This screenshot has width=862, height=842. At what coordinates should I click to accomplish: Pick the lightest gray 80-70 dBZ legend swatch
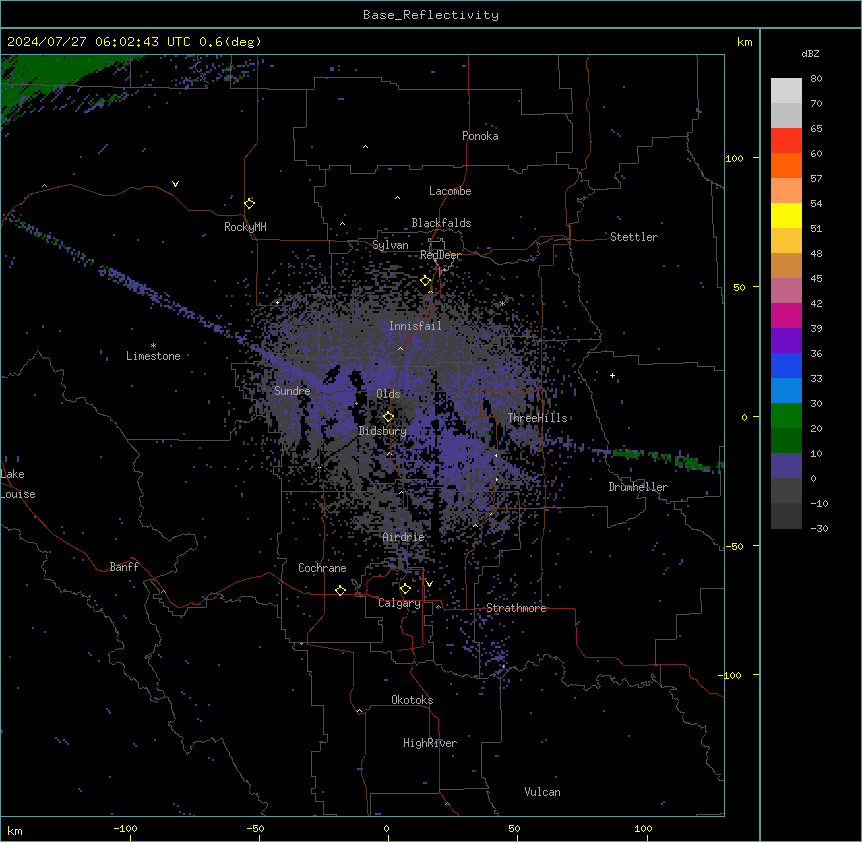(x=786, y=91)
